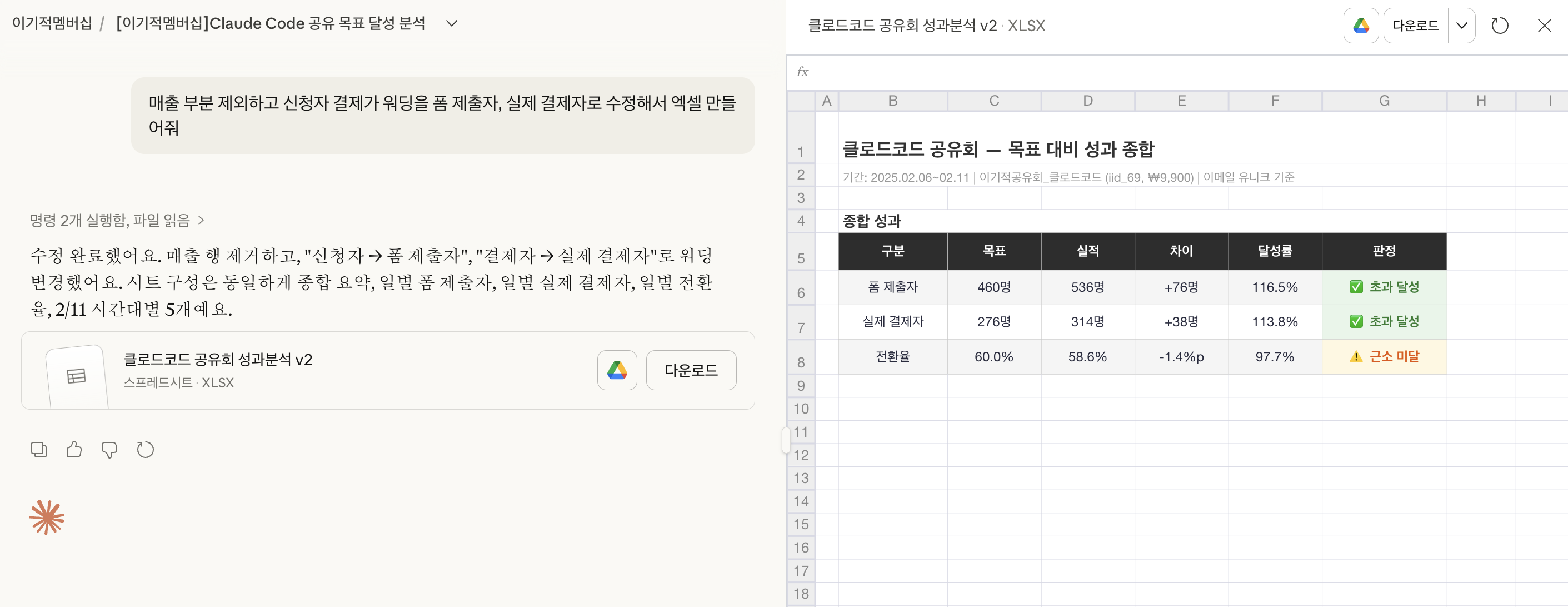Click the spreadsheet file thumbnail icon
The image size is (1568, 607).
tap(76, 376)
